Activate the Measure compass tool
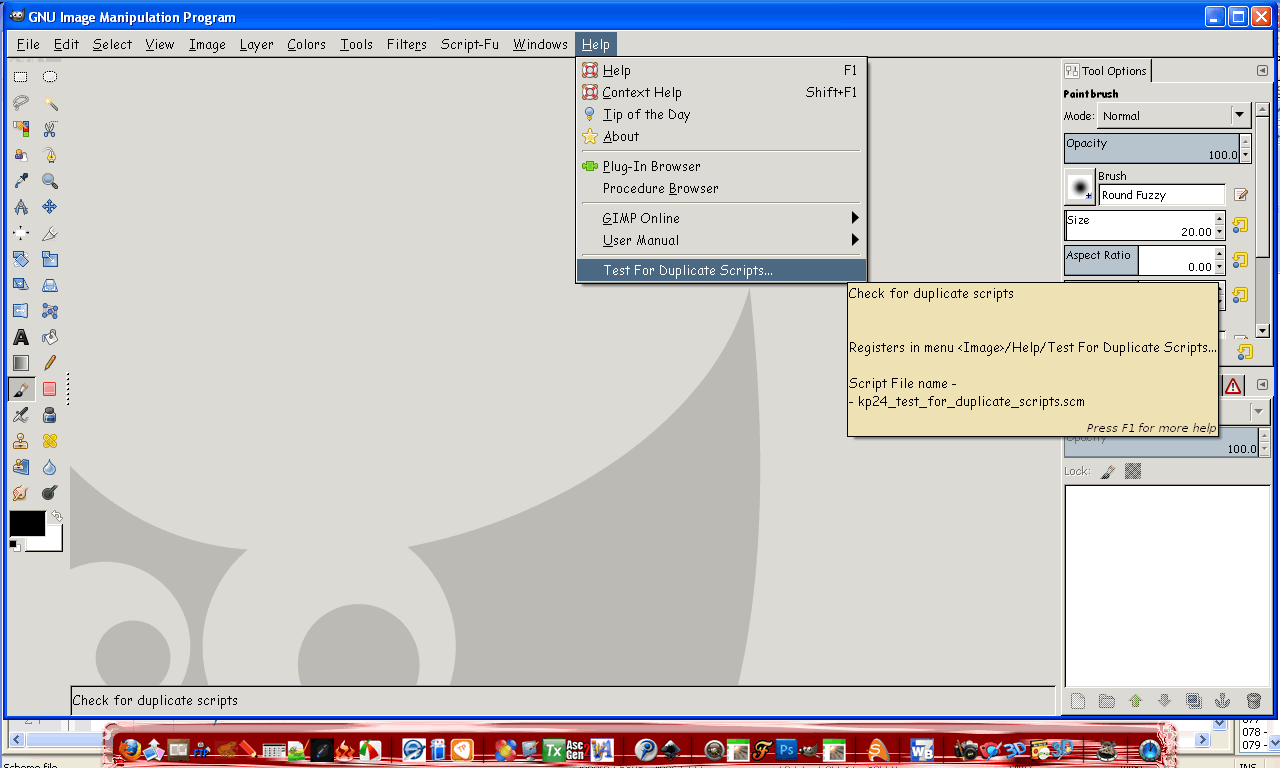The height and width of the screenshot is (768, 1280). coord(20,207)
